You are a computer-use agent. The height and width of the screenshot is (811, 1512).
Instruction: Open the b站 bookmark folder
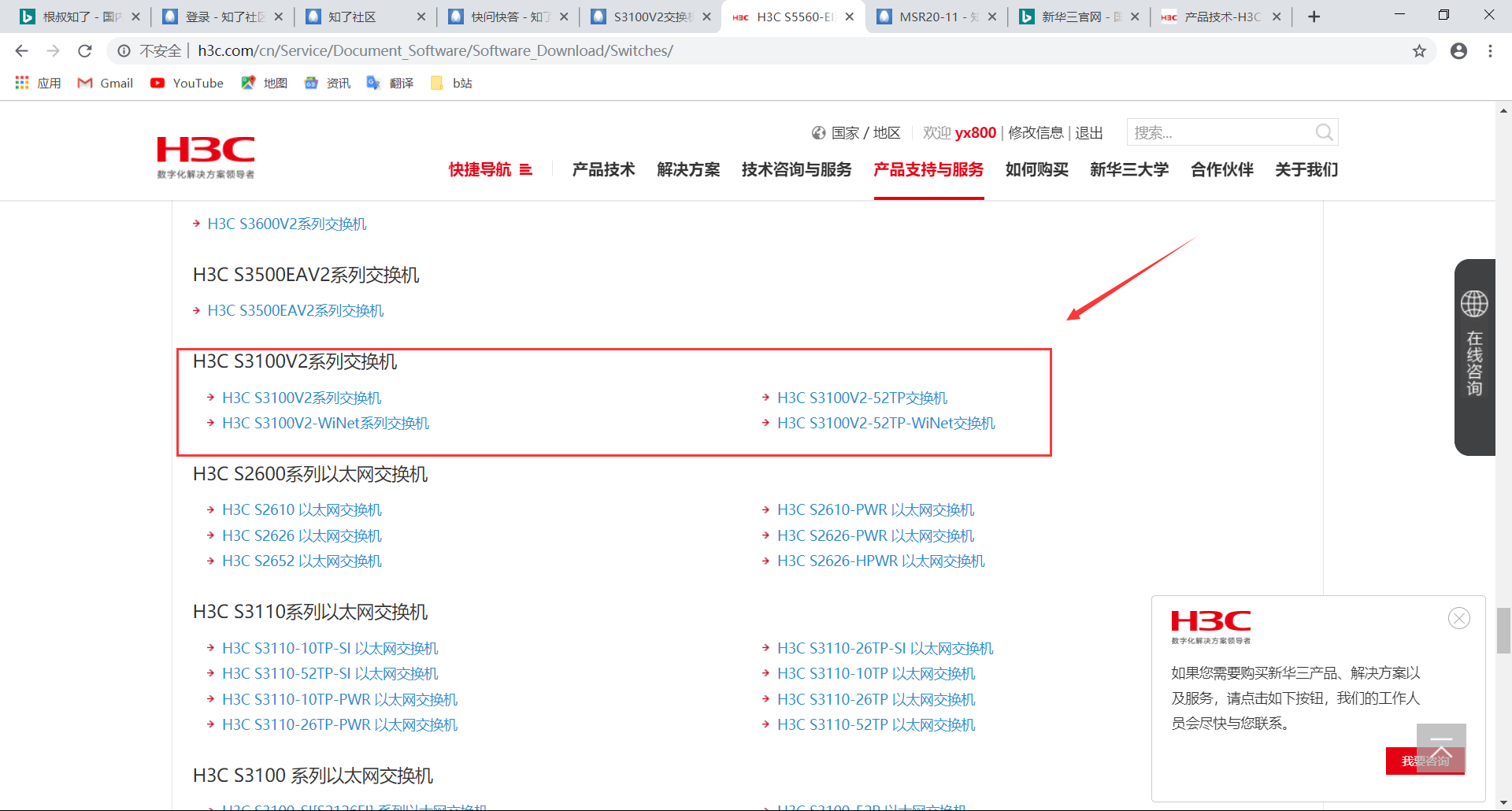point(452,83)
